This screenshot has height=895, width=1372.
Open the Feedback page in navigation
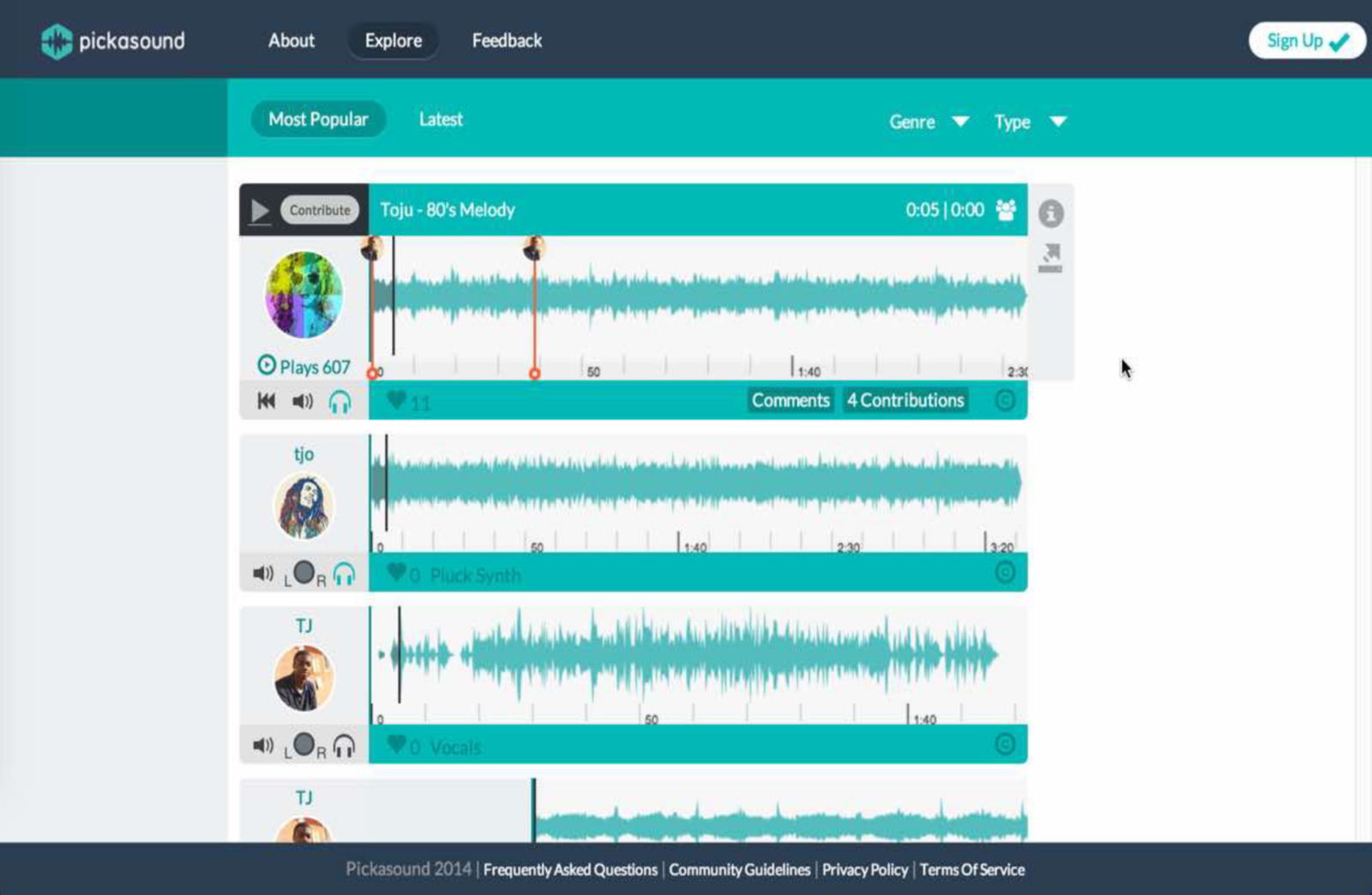507,41
